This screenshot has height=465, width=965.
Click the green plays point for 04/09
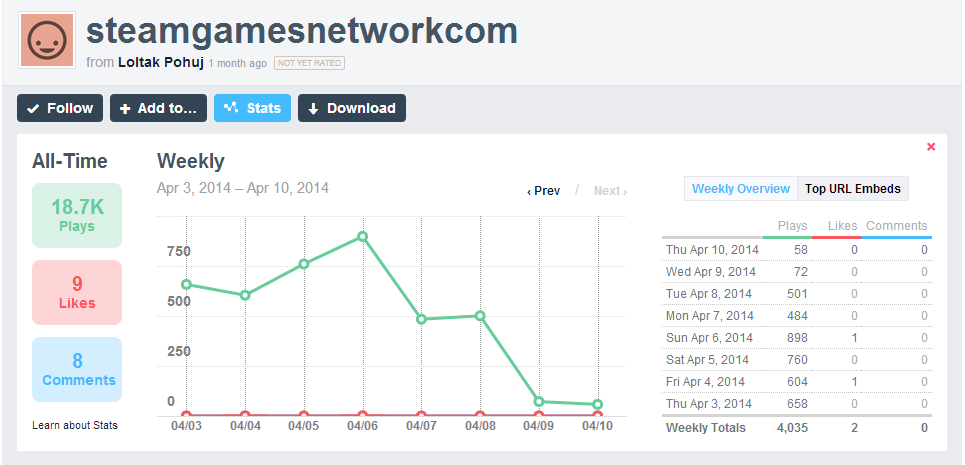539,402
